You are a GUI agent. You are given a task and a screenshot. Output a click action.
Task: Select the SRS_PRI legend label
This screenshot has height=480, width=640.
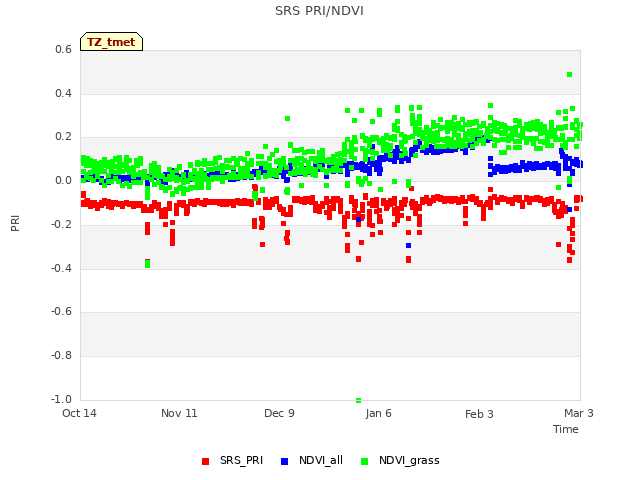click(x=241, y=460)
